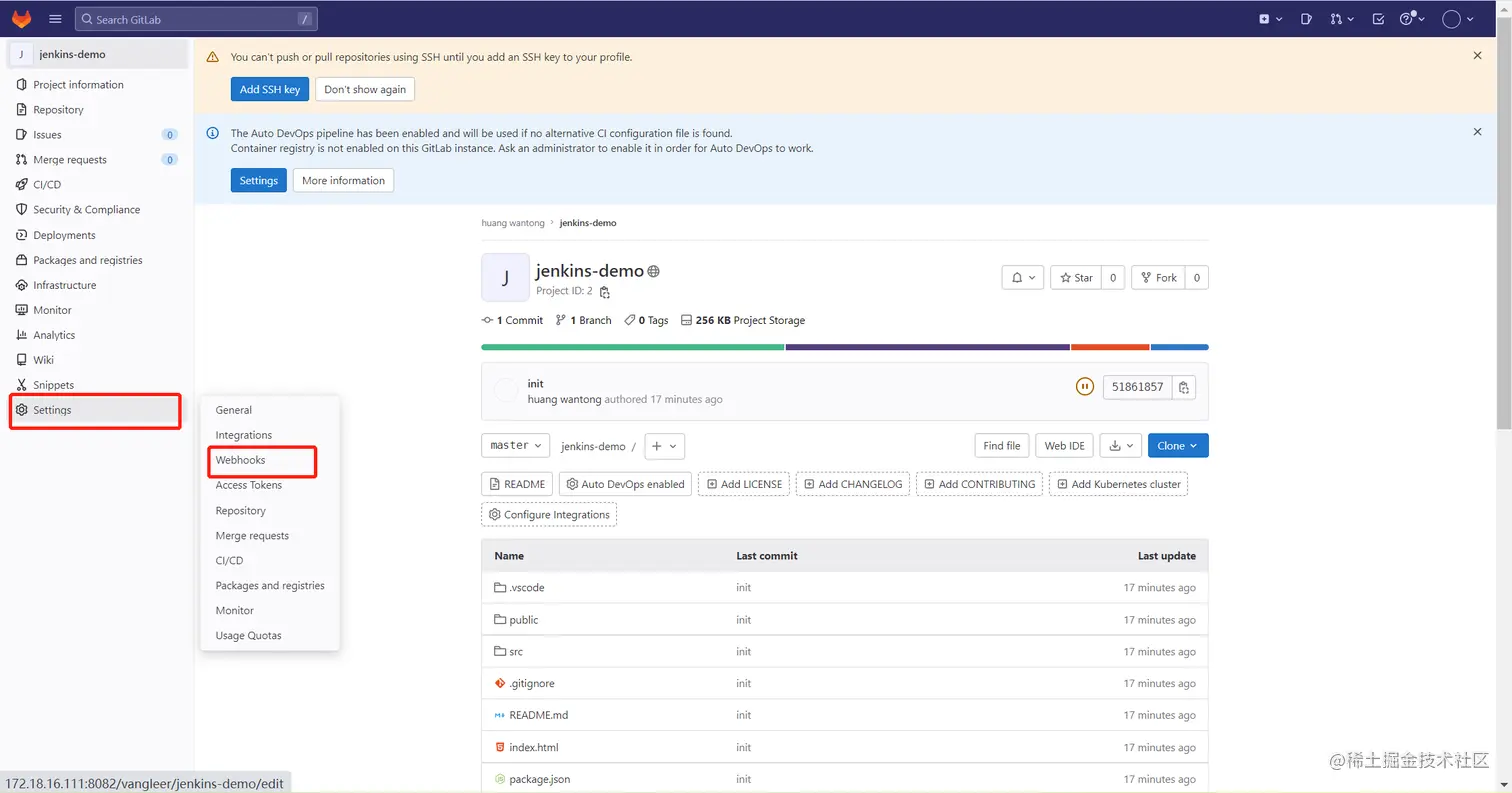Open the public folder
This screenshot has width=1512, height=793.
pos(523,620)
